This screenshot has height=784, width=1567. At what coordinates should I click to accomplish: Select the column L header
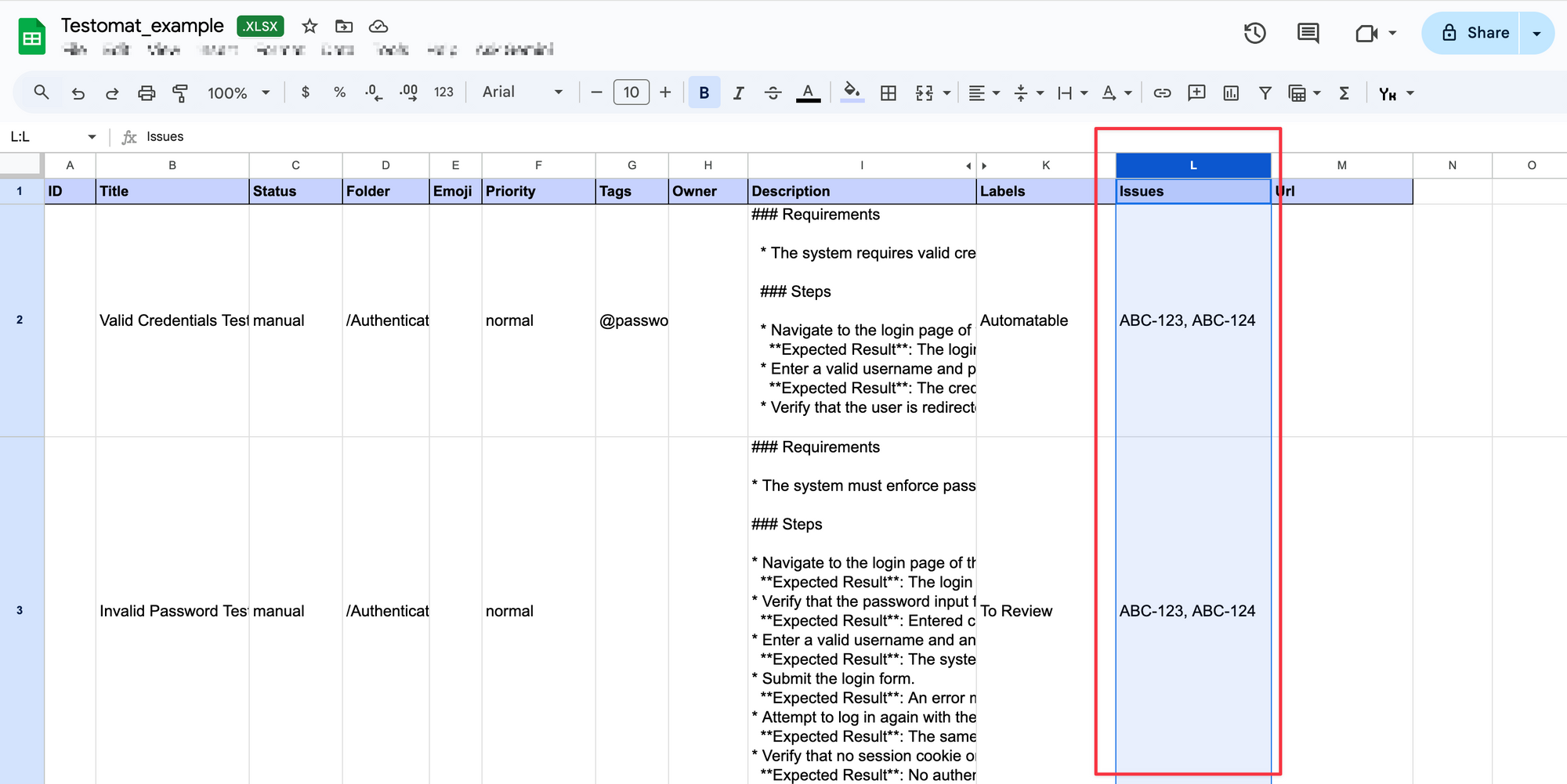1192,165
